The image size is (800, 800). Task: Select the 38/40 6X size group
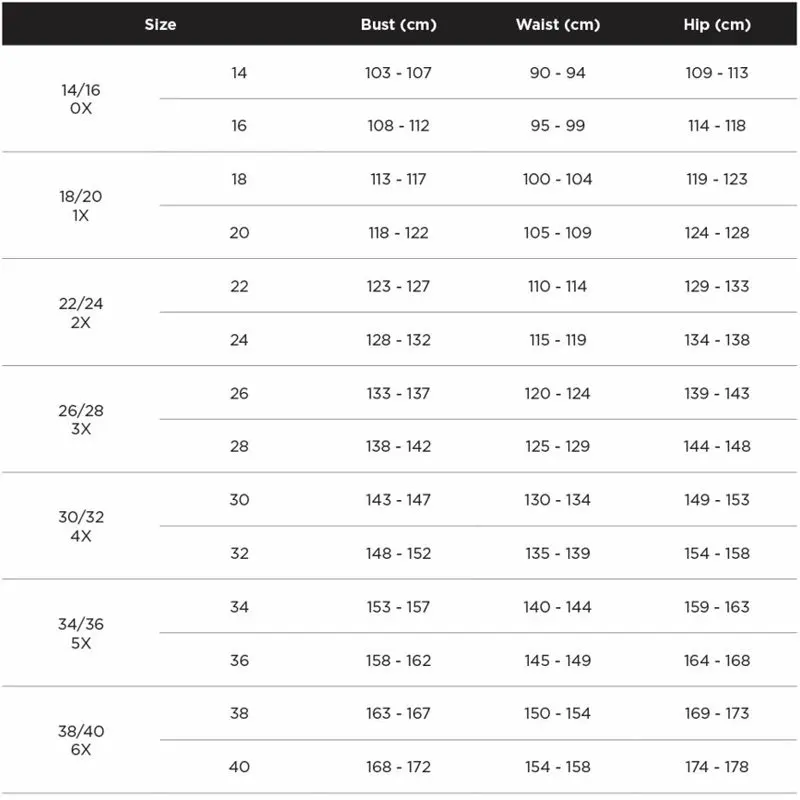click(81, 740)
